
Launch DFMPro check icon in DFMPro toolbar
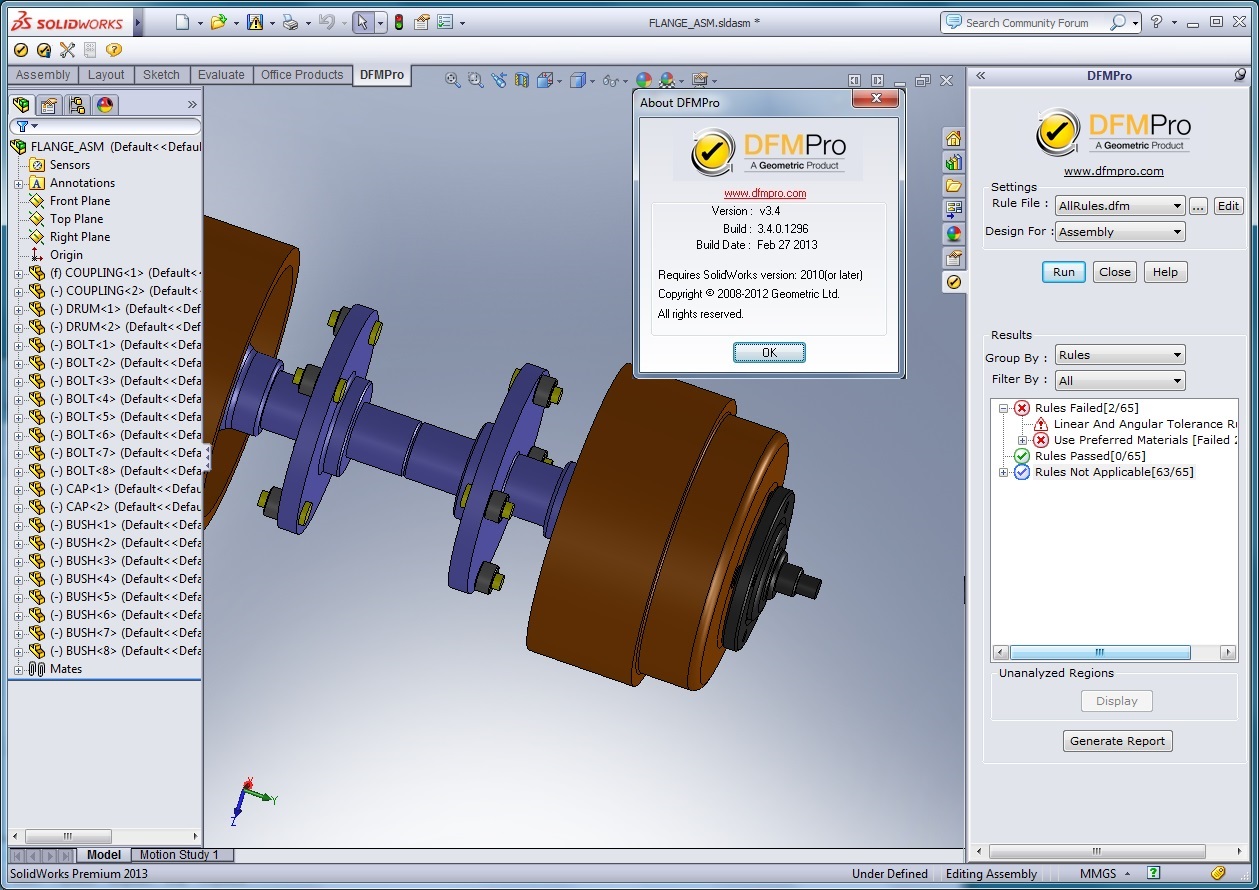(x=20, y=50)
